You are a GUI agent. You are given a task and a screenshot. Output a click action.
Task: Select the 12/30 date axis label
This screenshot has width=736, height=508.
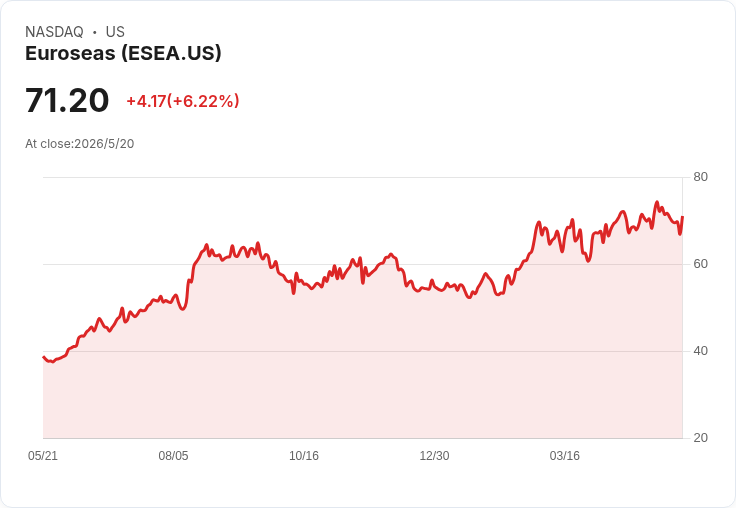pyautogui.click(x=434, y=456)
